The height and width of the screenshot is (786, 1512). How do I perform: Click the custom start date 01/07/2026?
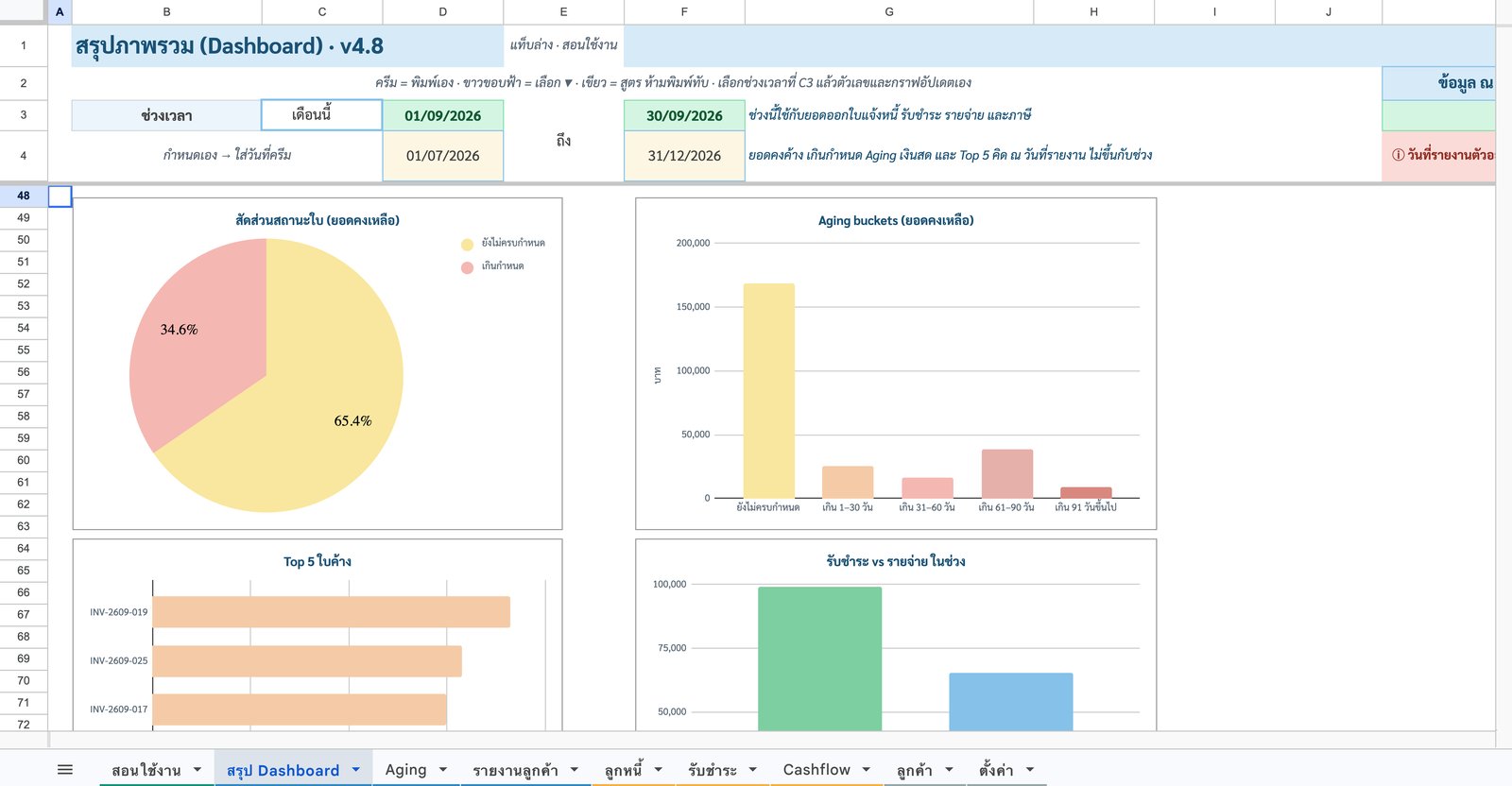[442, 156]
